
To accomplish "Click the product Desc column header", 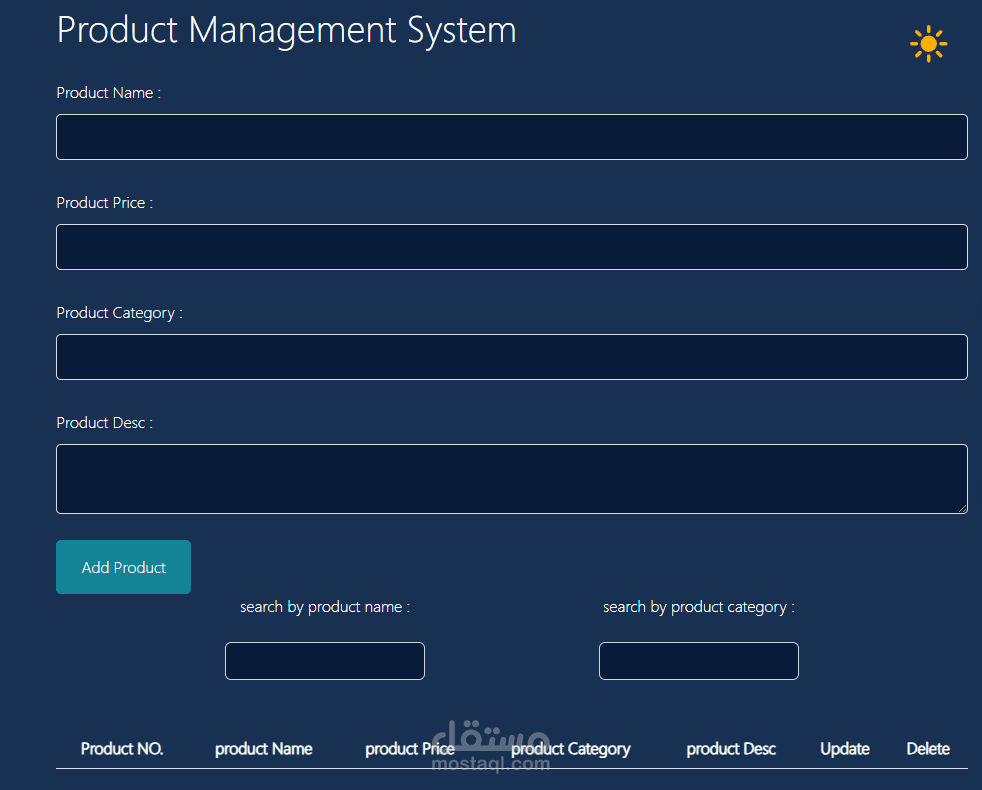I will coord(731,749).
